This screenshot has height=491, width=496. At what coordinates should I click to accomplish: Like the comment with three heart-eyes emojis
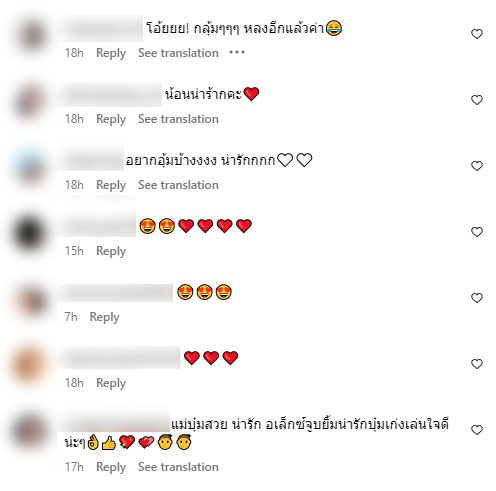coord(477,298)
